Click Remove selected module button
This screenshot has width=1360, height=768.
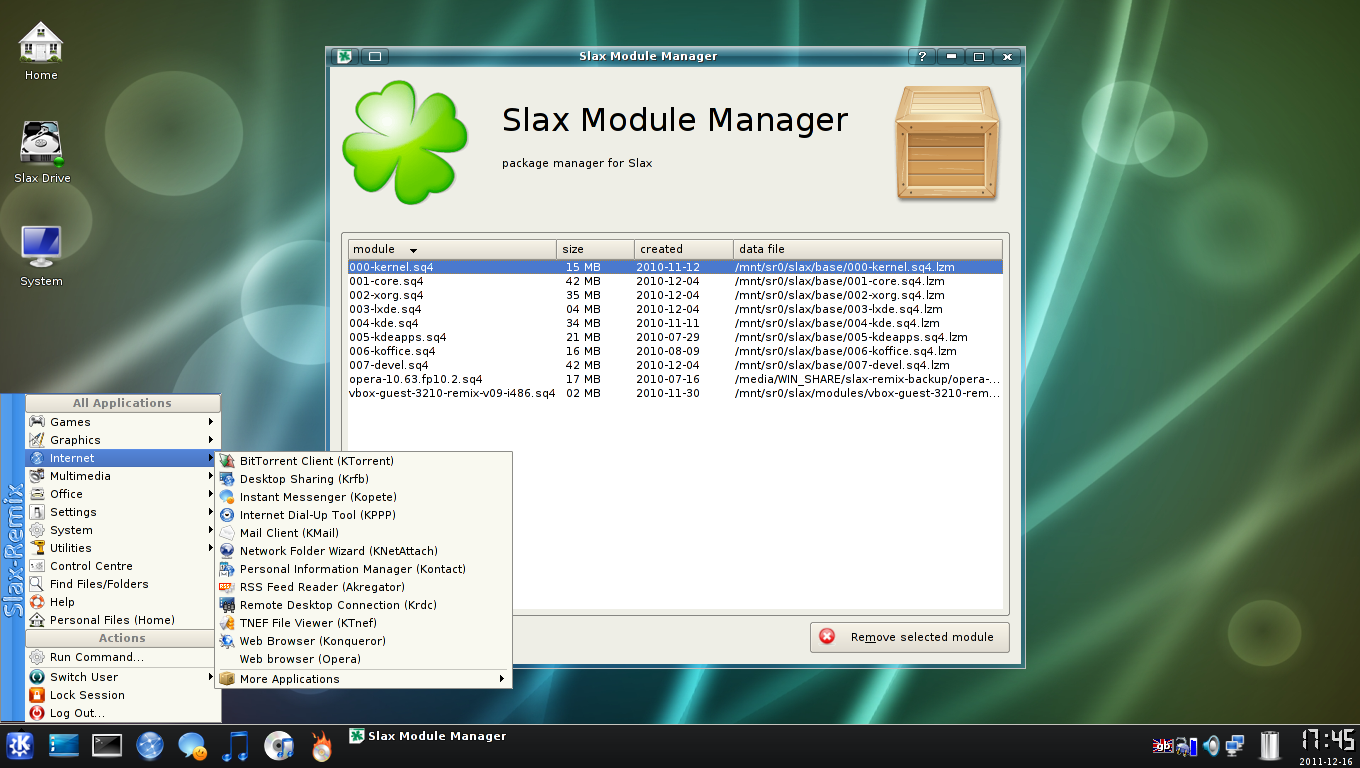[x=909, y=637]
